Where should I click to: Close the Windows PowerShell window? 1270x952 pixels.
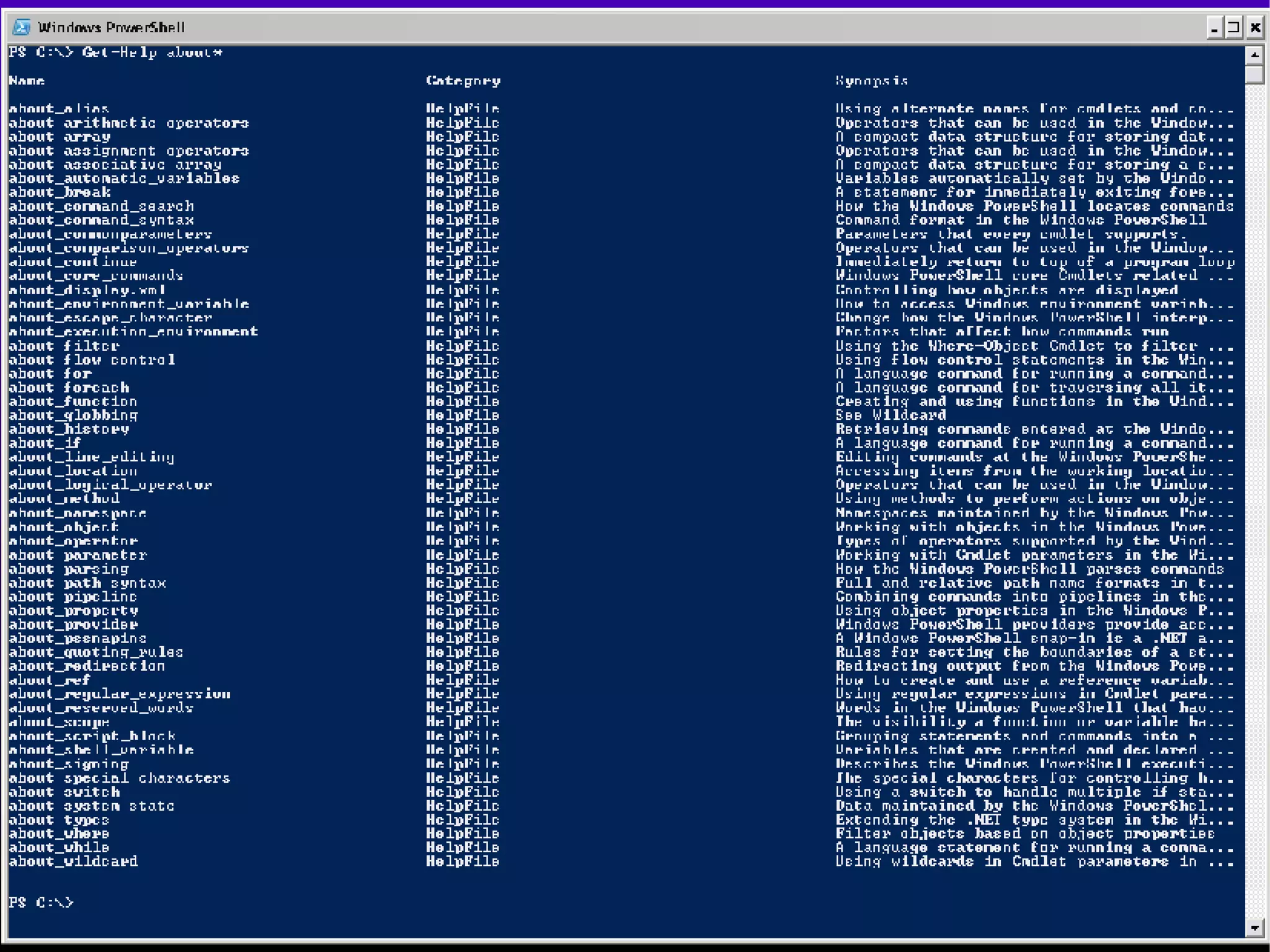[1254, 28]
